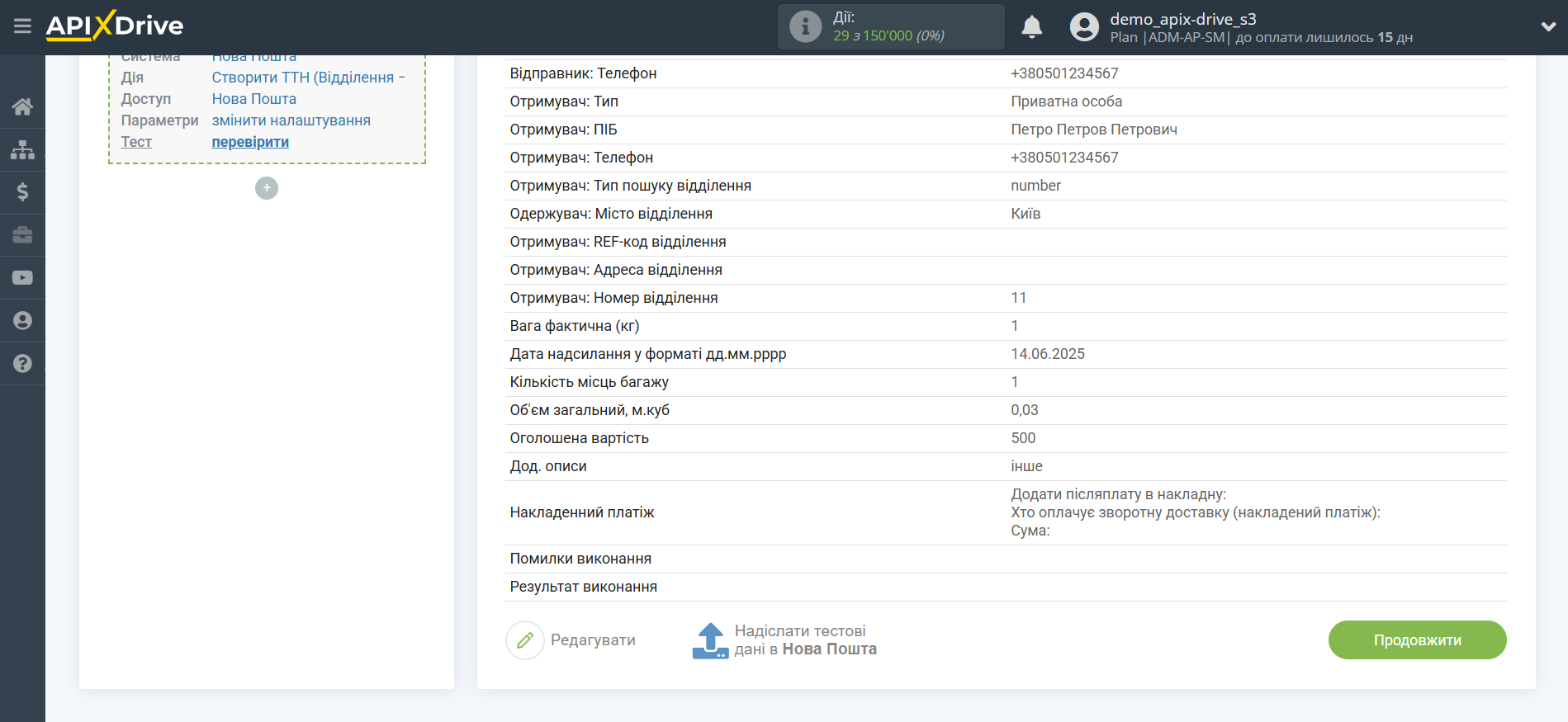This screenshot has width=1568, height=722.
Task: Click the actions counter 29 з 150'000
Action: click(x=888, y=35)
